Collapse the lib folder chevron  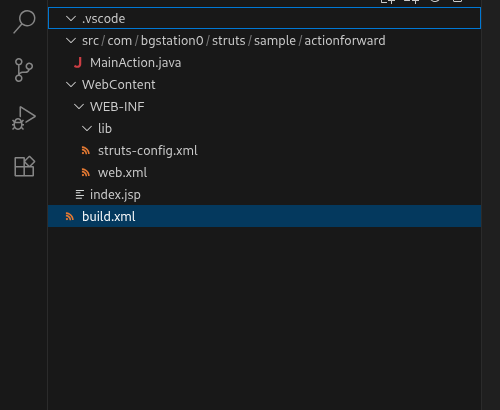[87, 129]
